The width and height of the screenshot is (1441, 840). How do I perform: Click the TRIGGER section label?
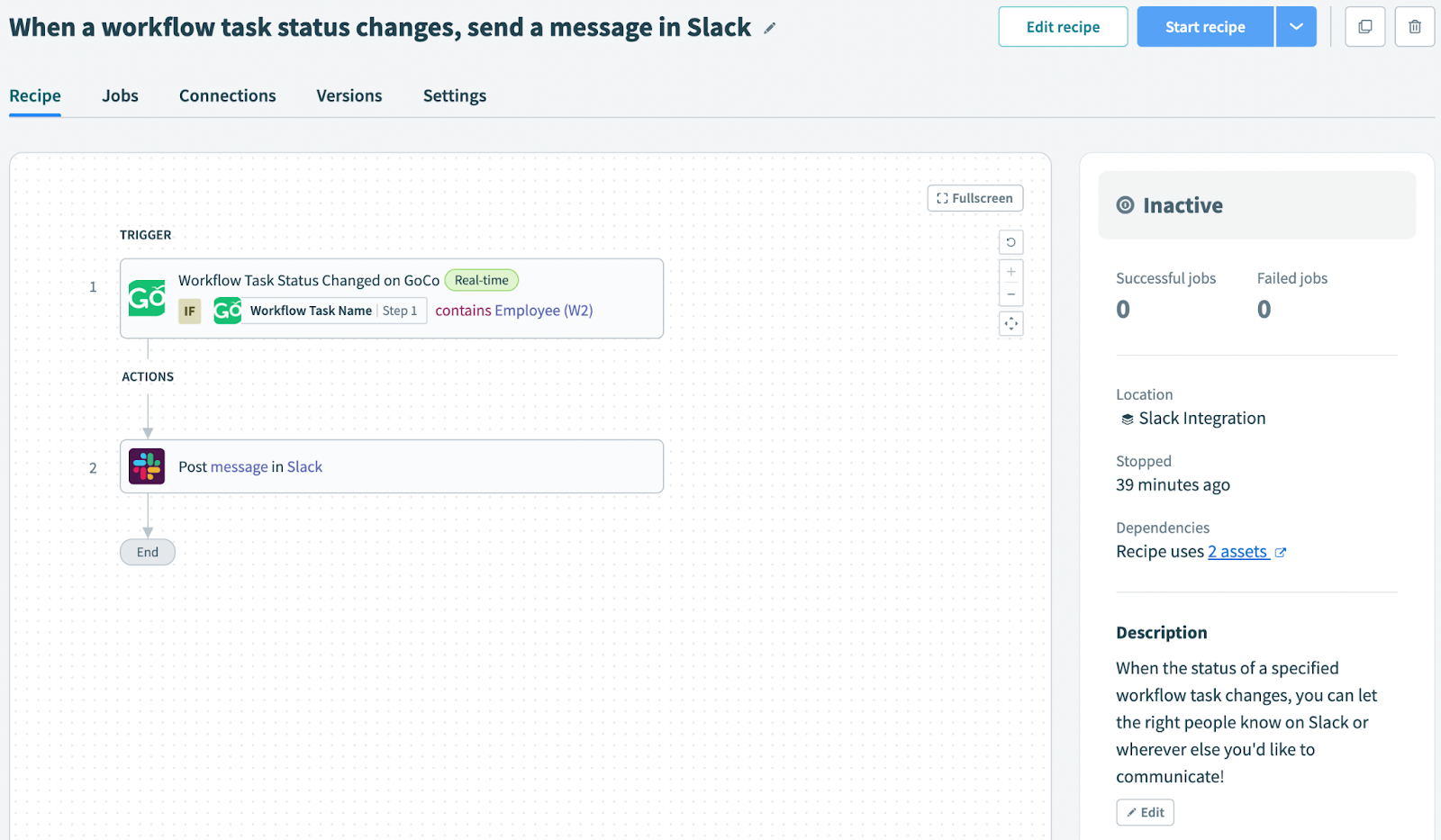click(x=145, y=235)
